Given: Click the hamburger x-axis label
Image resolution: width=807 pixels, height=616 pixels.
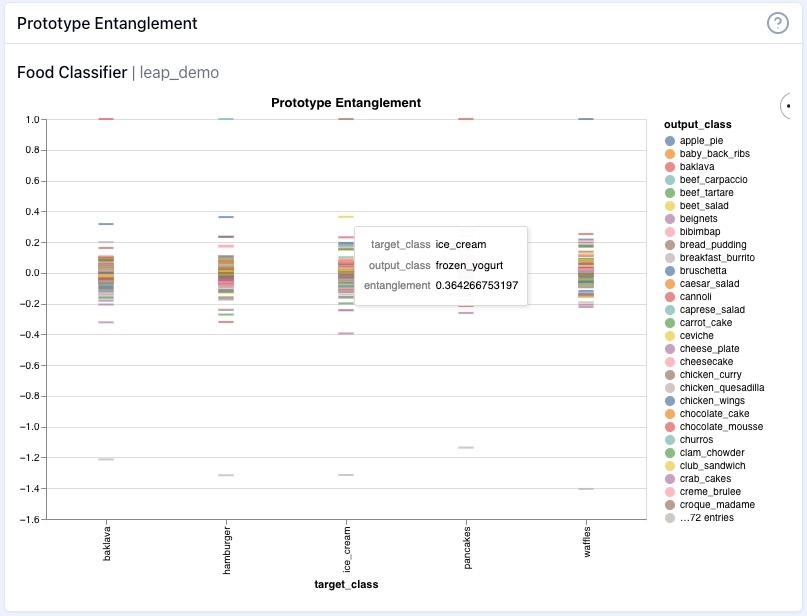Looking at the screenshot, I should [226, 546].
